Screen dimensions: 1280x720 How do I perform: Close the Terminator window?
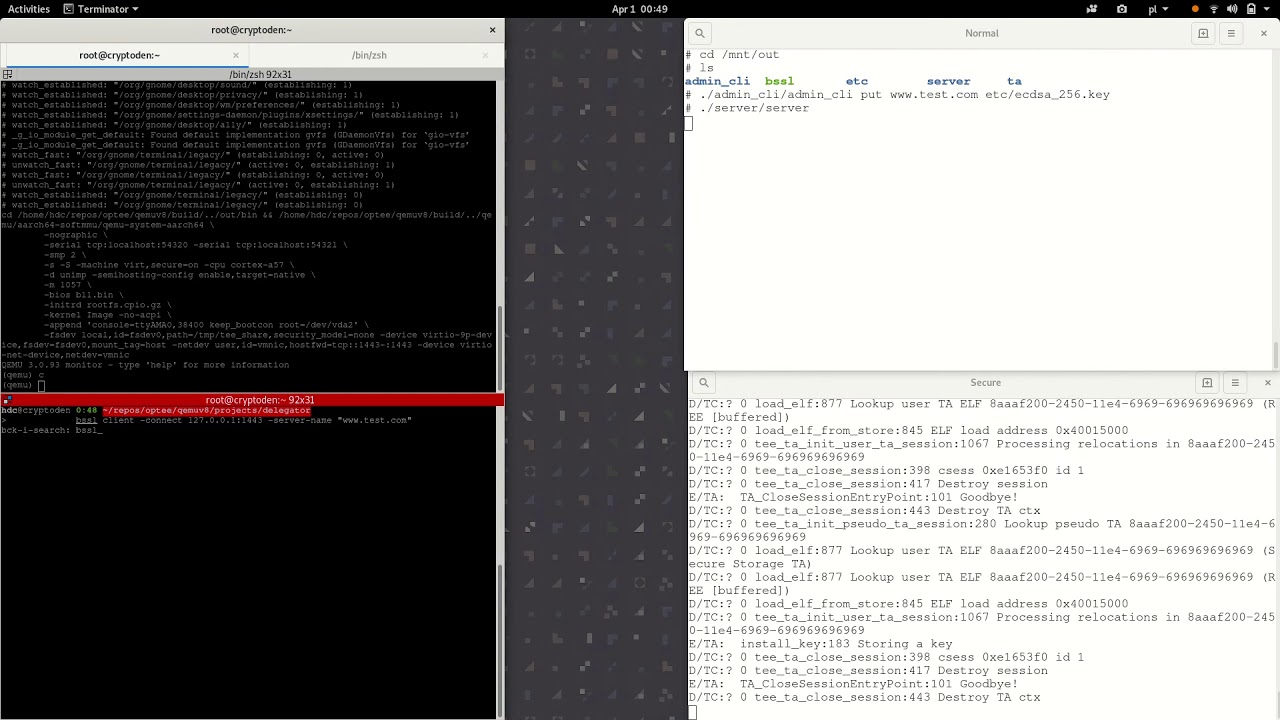492,30
